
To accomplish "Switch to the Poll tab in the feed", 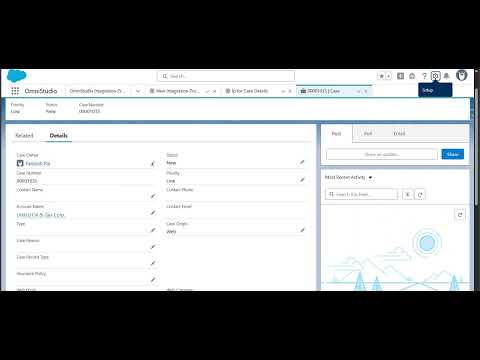I will 368,134.
